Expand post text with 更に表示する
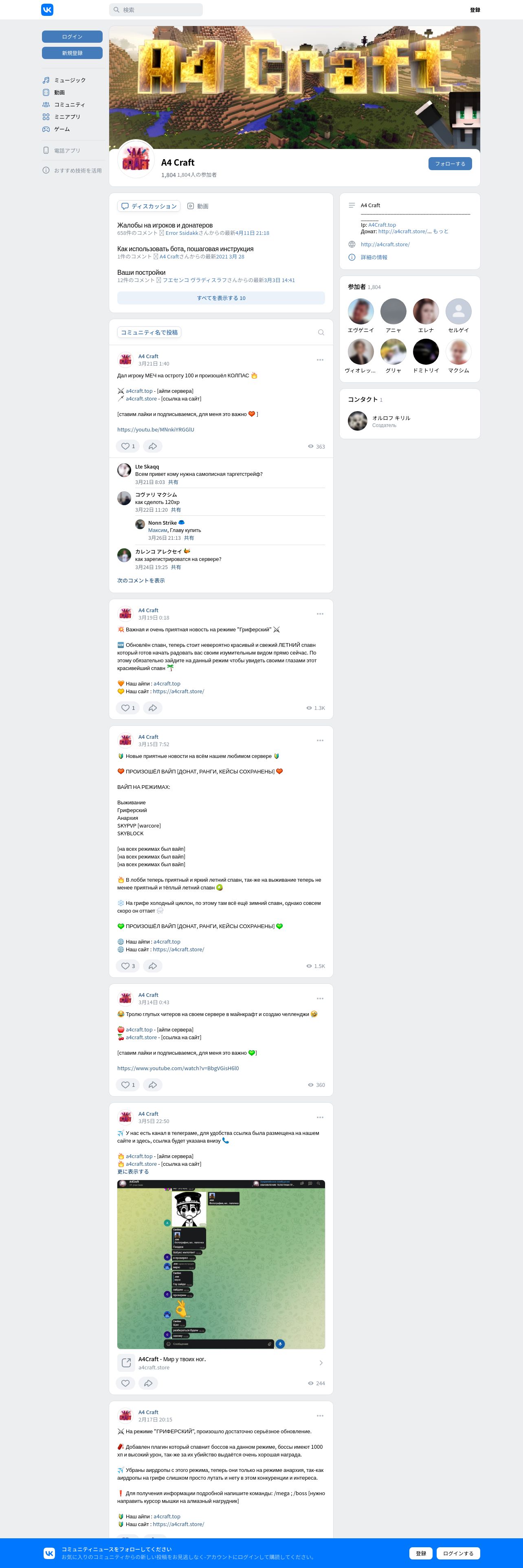This screenshot has width=523, height=1568. click(x=133, y=1172)
